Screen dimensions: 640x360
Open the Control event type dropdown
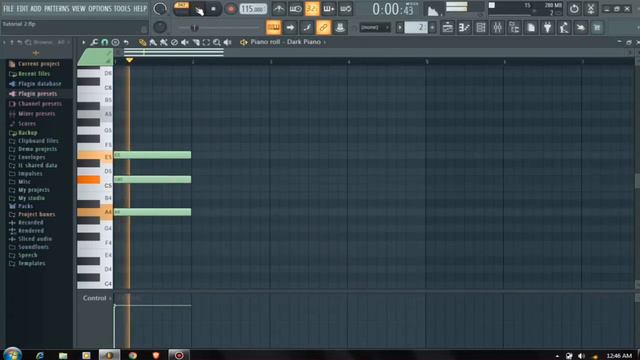coord(97,298)
